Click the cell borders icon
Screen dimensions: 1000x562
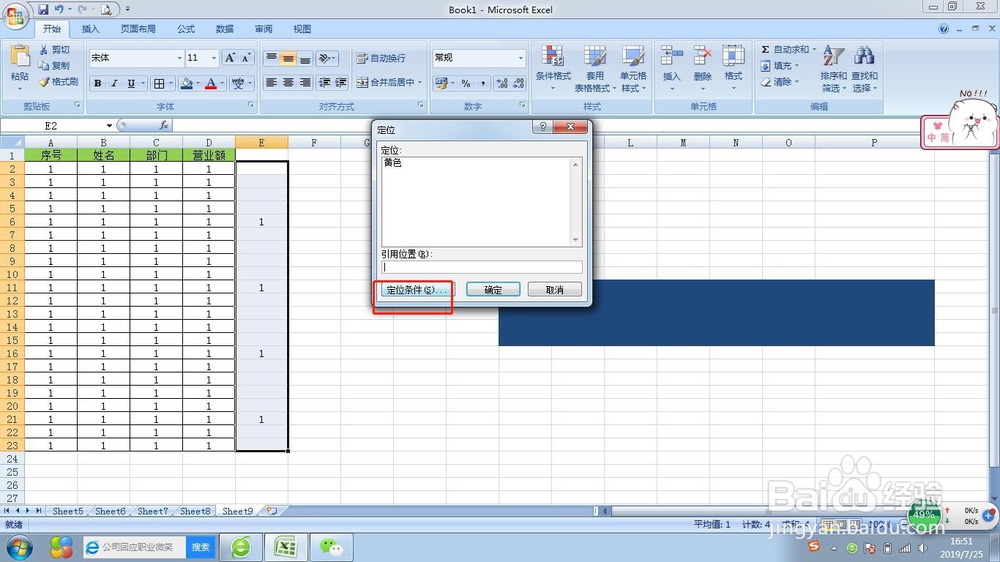pyautogui.click(x=159, y=83)
